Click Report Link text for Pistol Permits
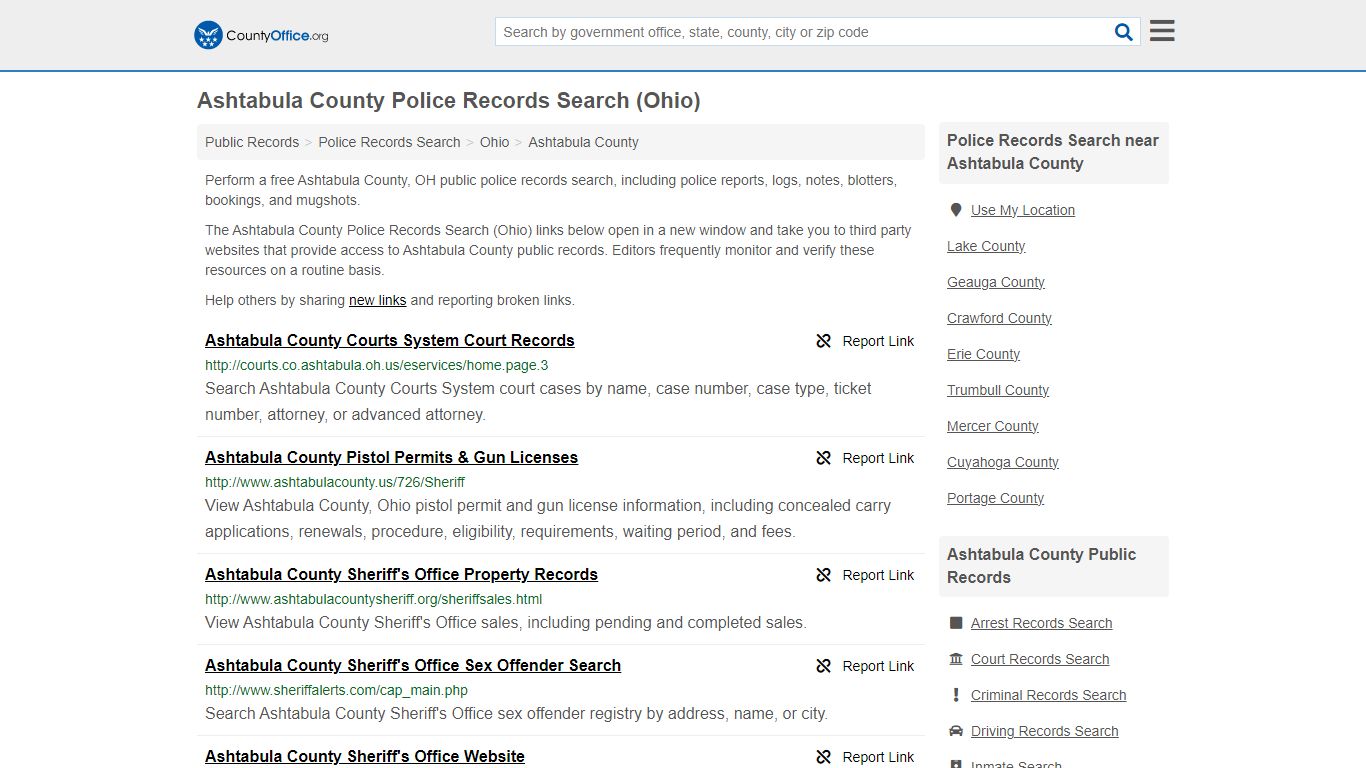Viewport: 1366px width, 768px height. [x=878, y=458]
